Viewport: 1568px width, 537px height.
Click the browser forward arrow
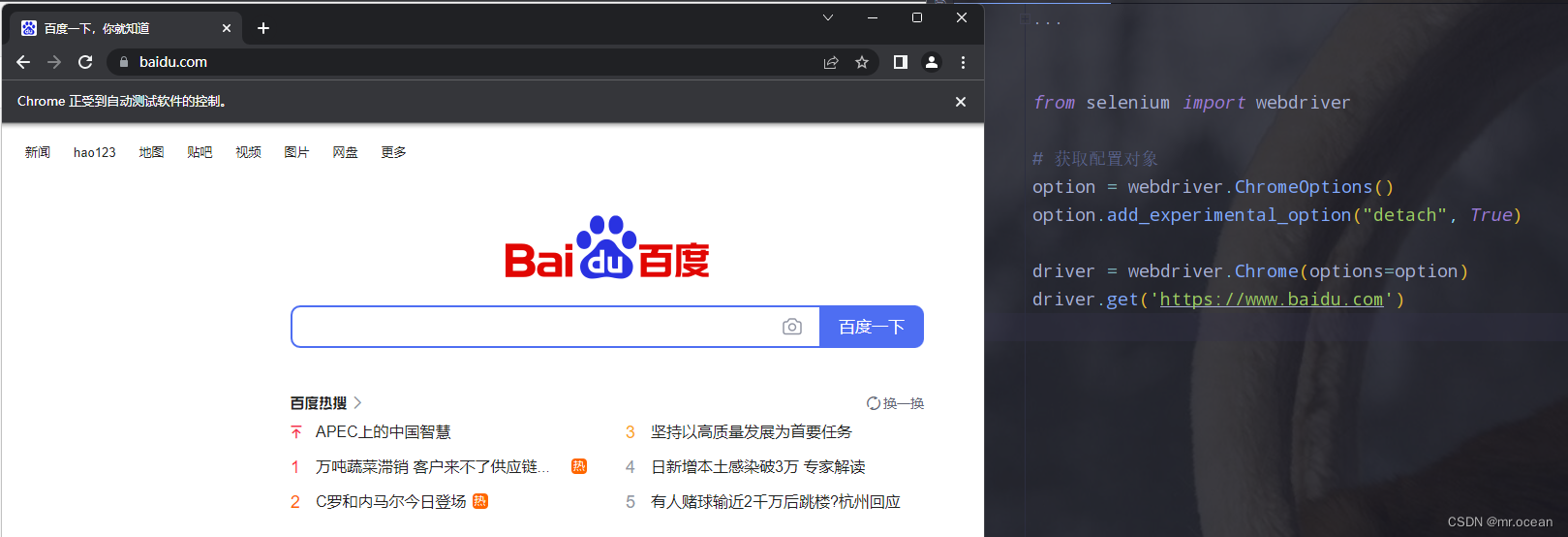(54, 62)
